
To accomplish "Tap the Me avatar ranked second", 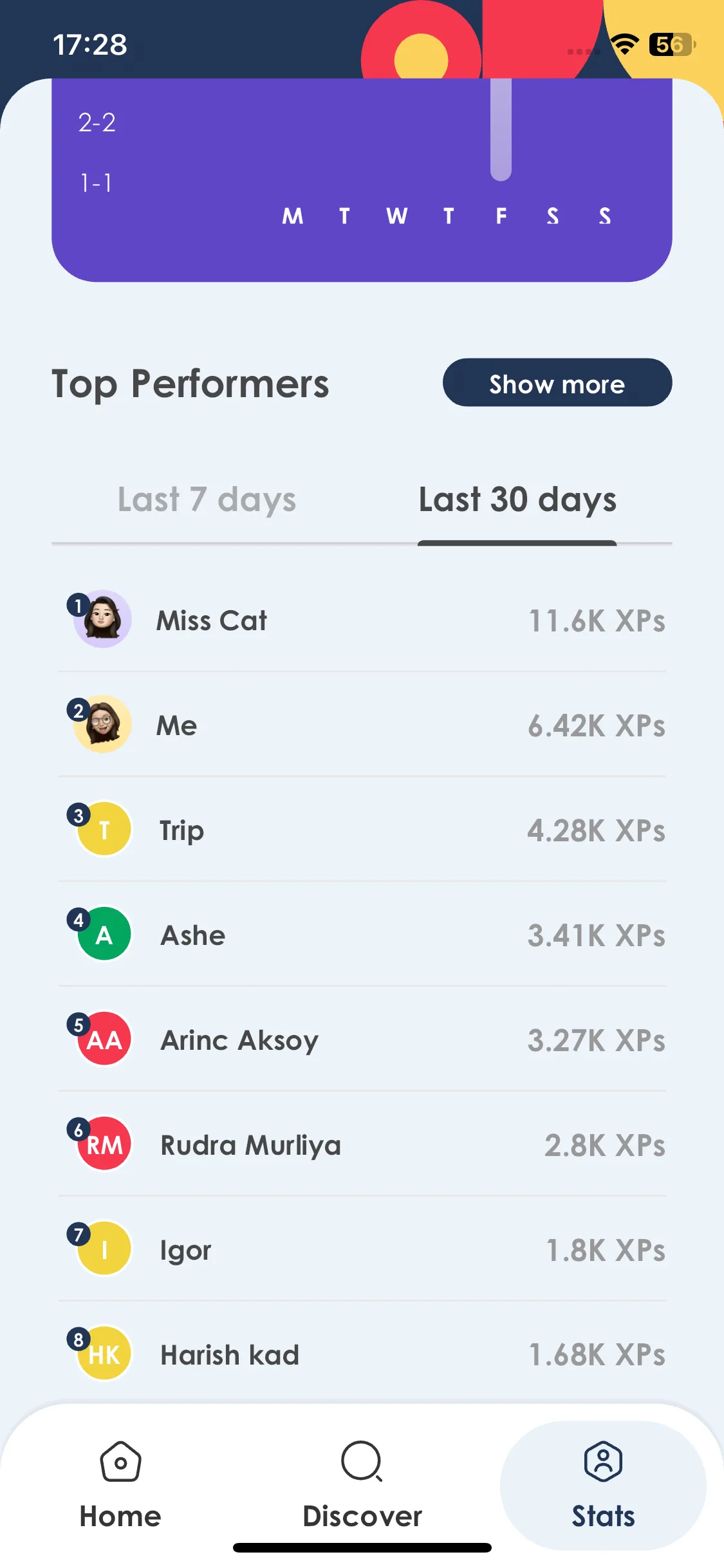I will point(102,723).
